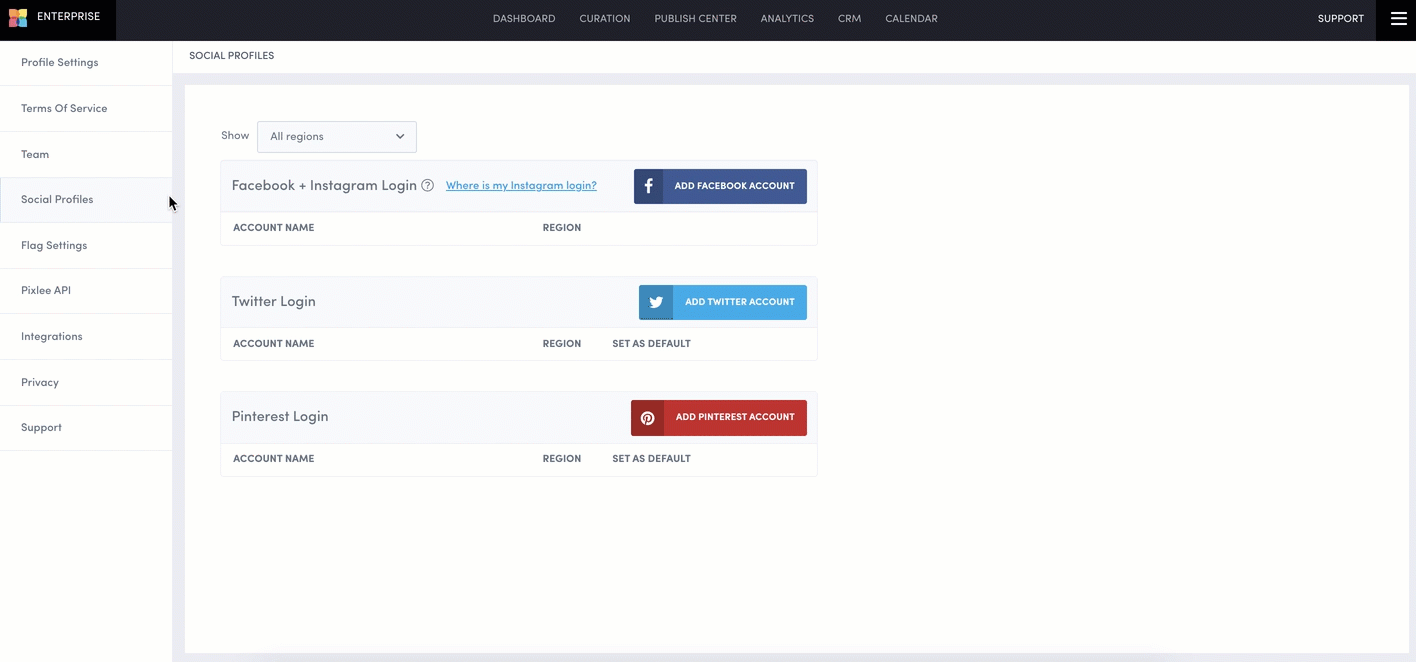The width and height of the screenshot is (1416, 662).
Task: Open the hamburger menu icon
Action: pos(1398,19)
